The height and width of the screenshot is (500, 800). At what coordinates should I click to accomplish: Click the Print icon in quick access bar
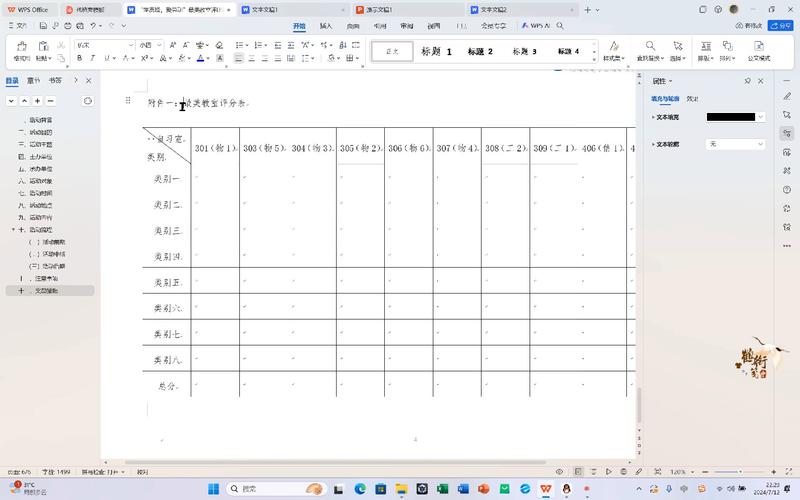[67, 26]
